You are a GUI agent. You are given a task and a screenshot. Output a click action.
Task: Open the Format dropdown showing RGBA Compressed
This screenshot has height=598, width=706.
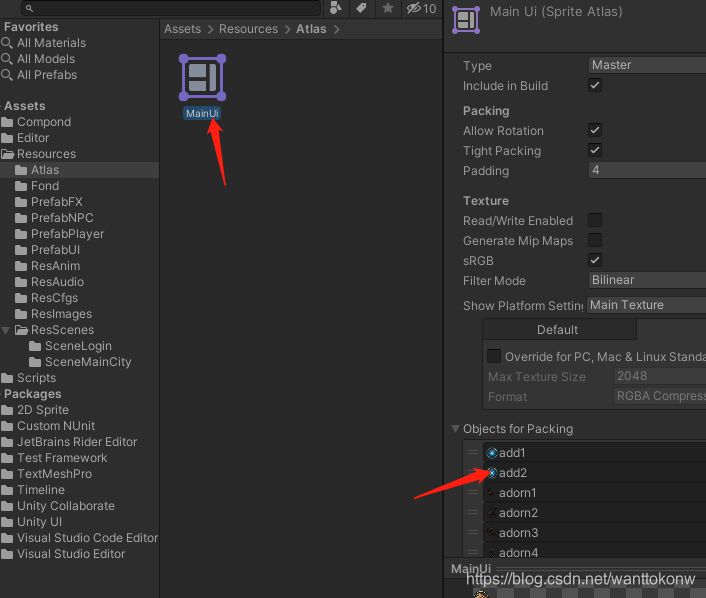[x=660, y=396]
